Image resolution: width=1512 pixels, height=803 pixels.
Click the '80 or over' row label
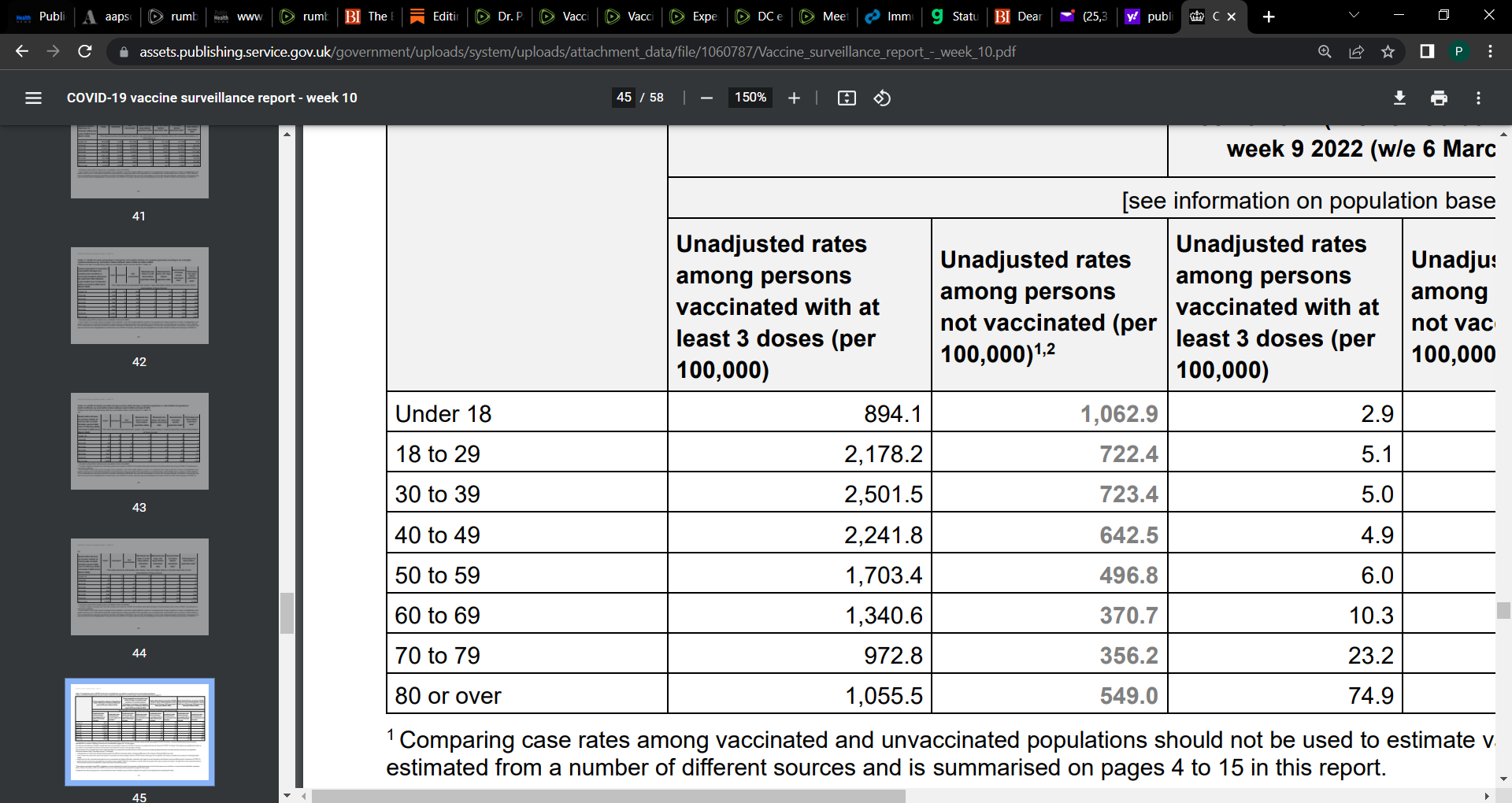[448, 695]
